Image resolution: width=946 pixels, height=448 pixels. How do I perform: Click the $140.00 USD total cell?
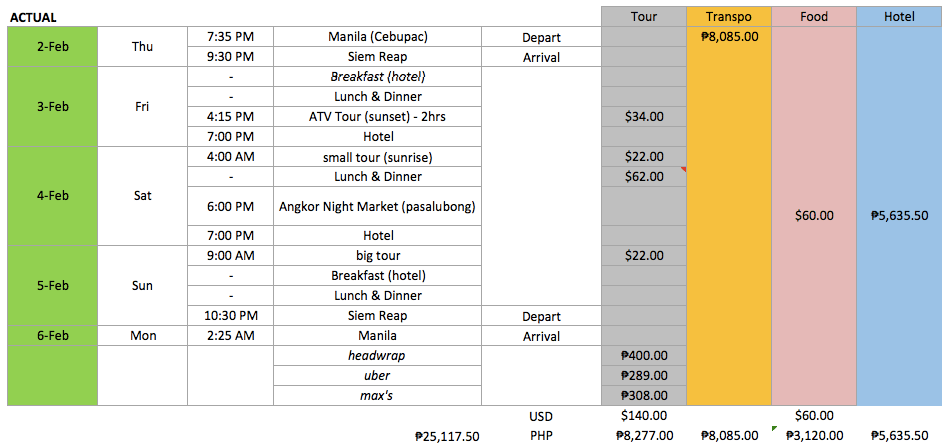click(644, 416)
